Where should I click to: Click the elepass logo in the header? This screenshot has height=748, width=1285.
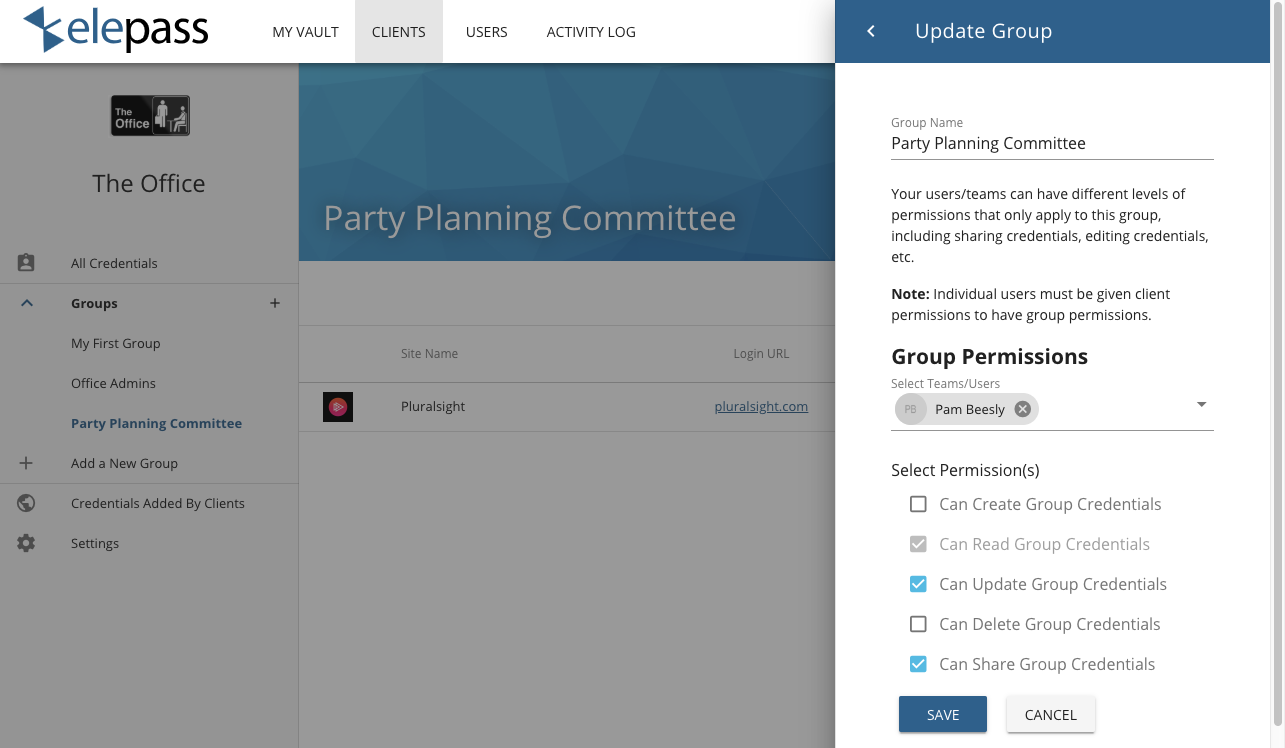click(x=113, y=31)
